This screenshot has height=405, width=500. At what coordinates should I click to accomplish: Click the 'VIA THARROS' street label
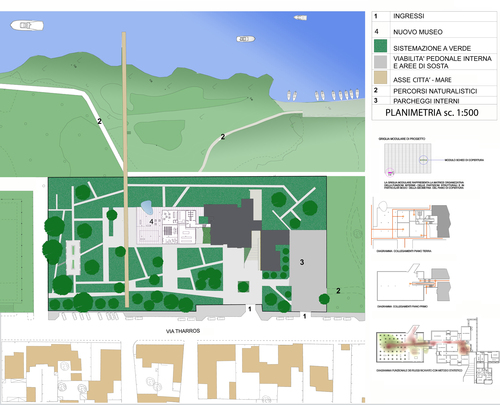click(x=183, y=331)
